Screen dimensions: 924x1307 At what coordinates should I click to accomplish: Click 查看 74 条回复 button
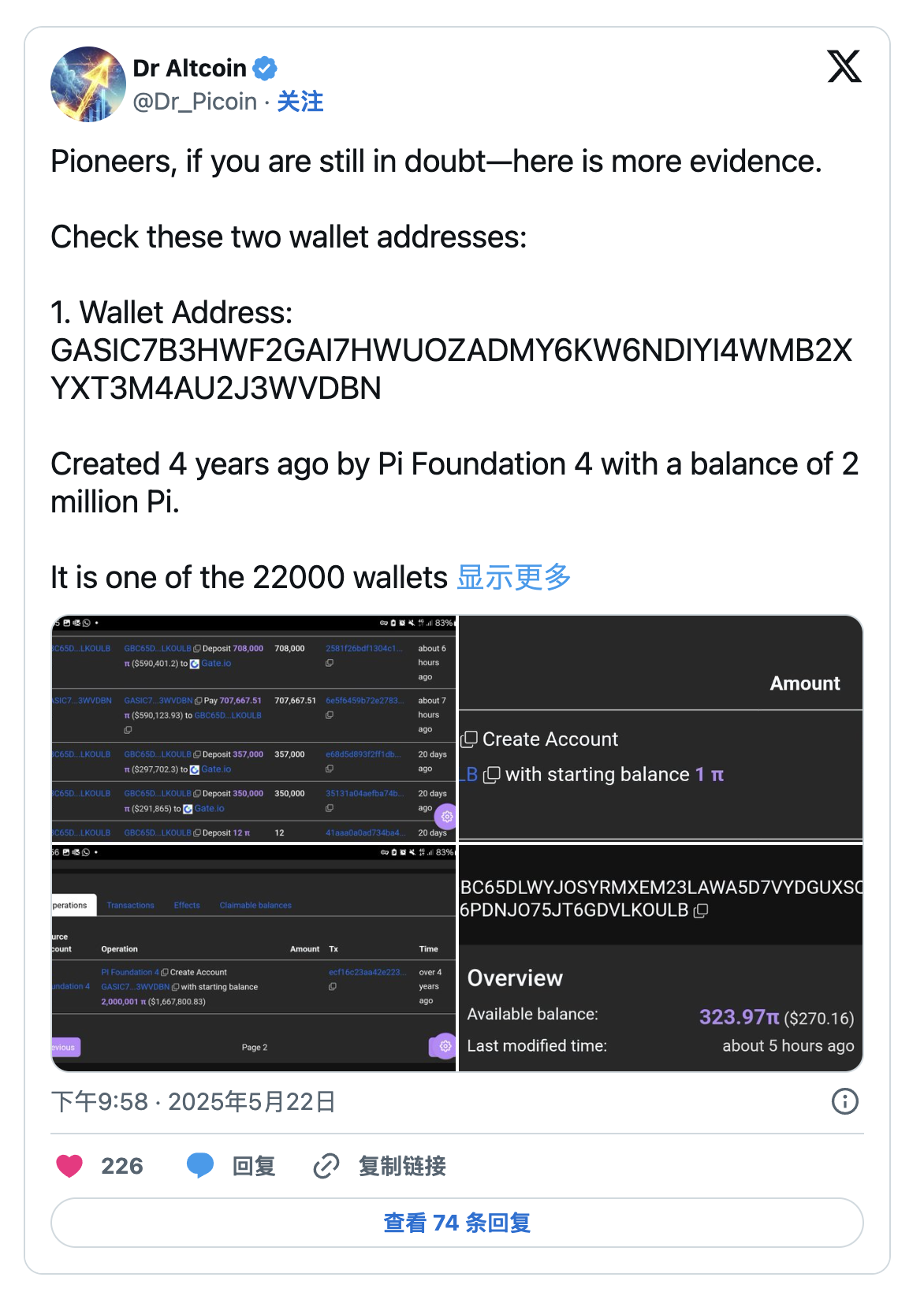457,1223
